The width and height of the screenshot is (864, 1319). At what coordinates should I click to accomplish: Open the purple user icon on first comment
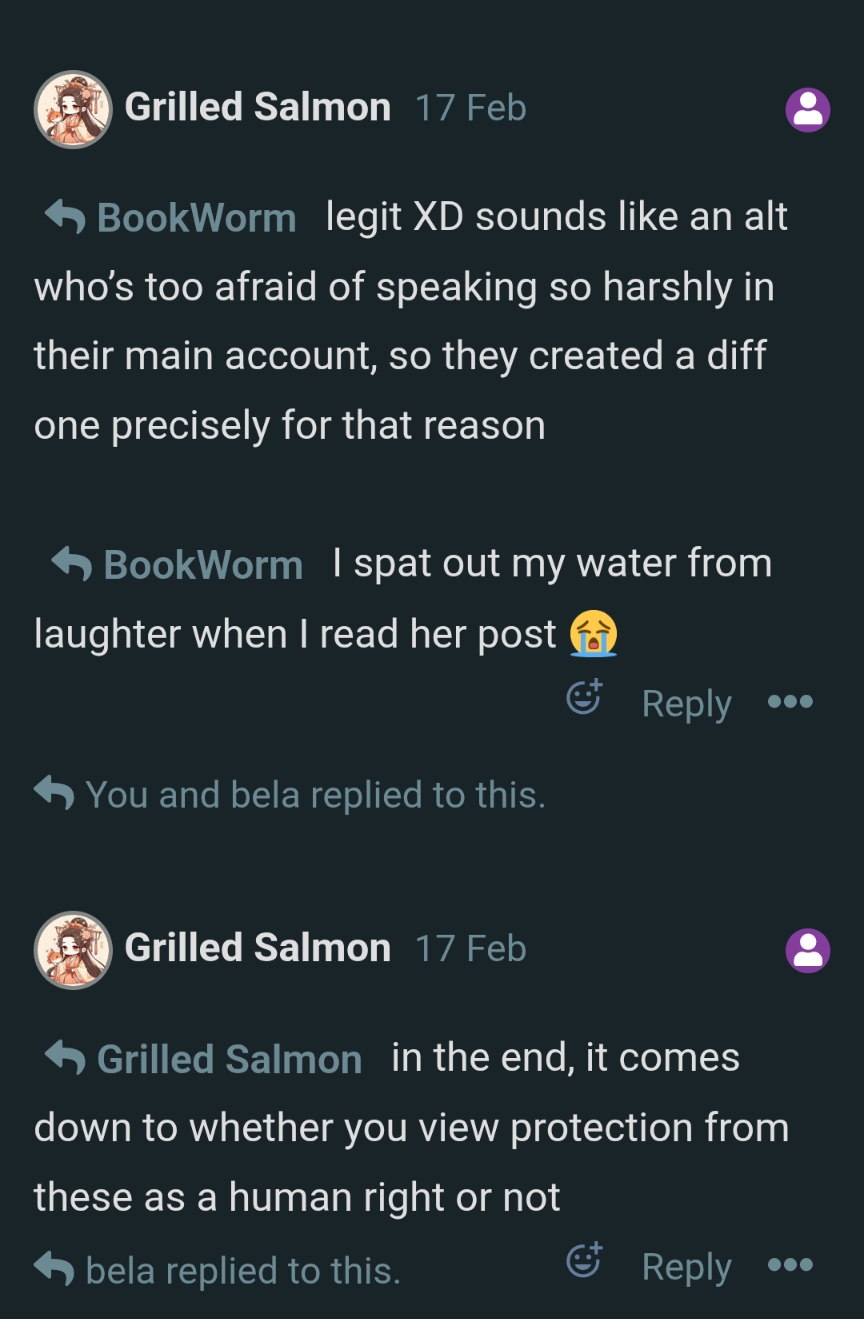808,110
